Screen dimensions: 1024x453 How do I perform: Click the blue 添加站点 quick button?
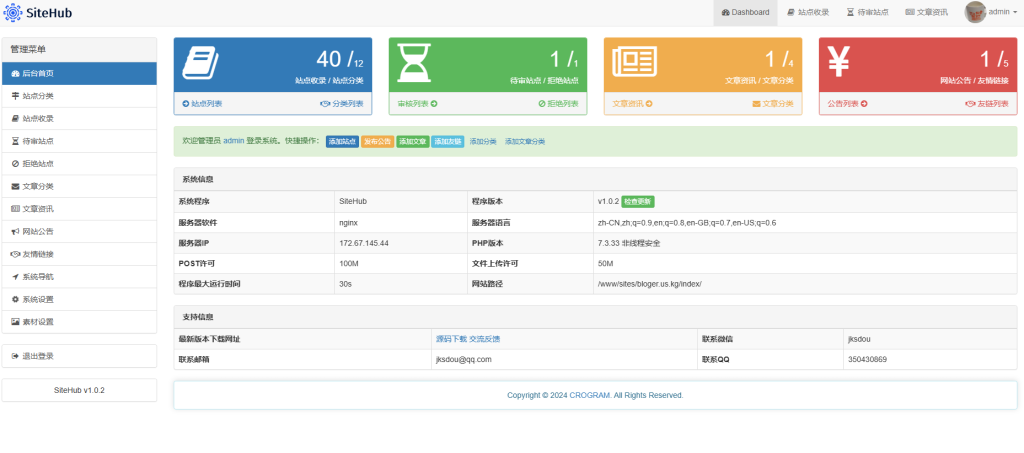[342, 142]
